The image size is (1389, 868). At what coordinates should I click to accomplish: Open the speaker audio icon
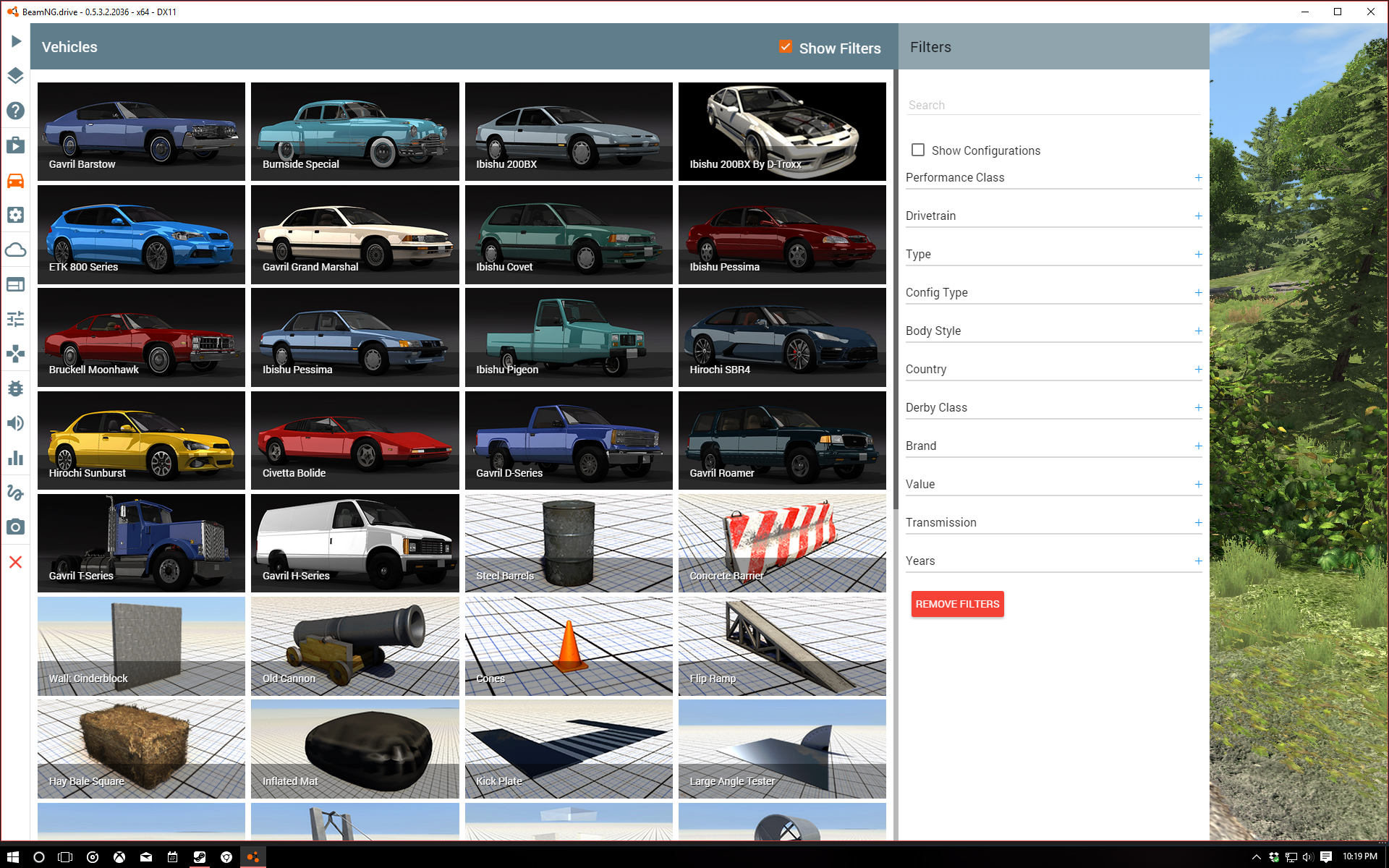[x=16, y=423]
